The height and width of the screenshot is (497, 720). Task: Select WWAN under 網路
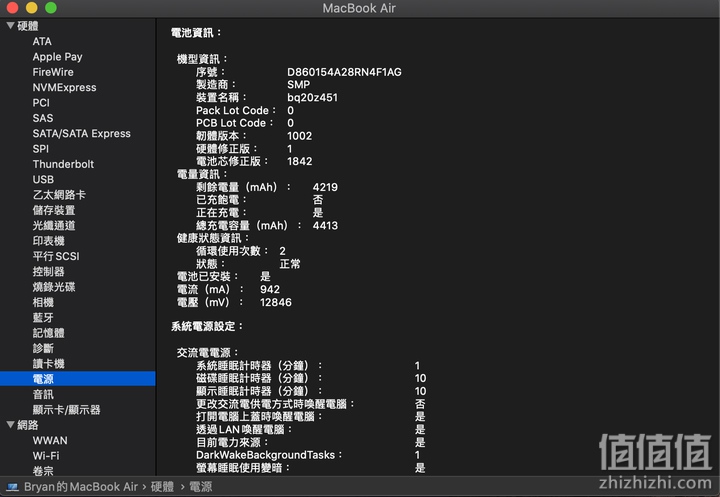(50, 441)
